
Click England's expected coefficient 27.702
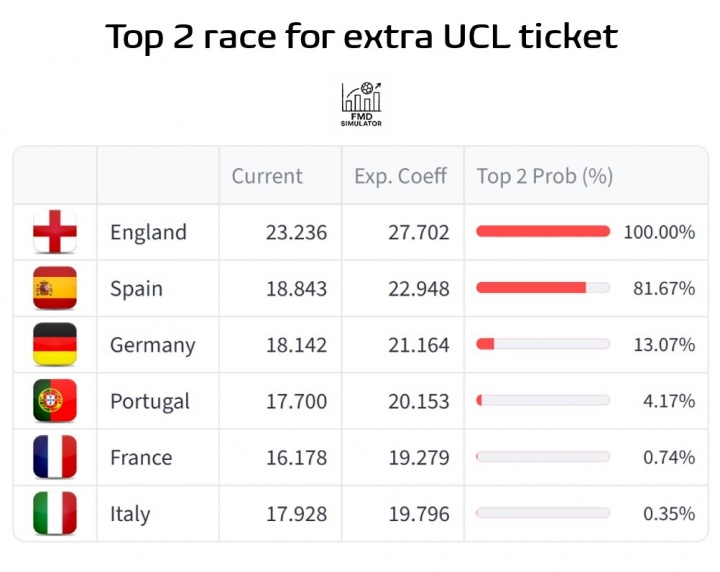pyautogui.click(x=419, y=232)
